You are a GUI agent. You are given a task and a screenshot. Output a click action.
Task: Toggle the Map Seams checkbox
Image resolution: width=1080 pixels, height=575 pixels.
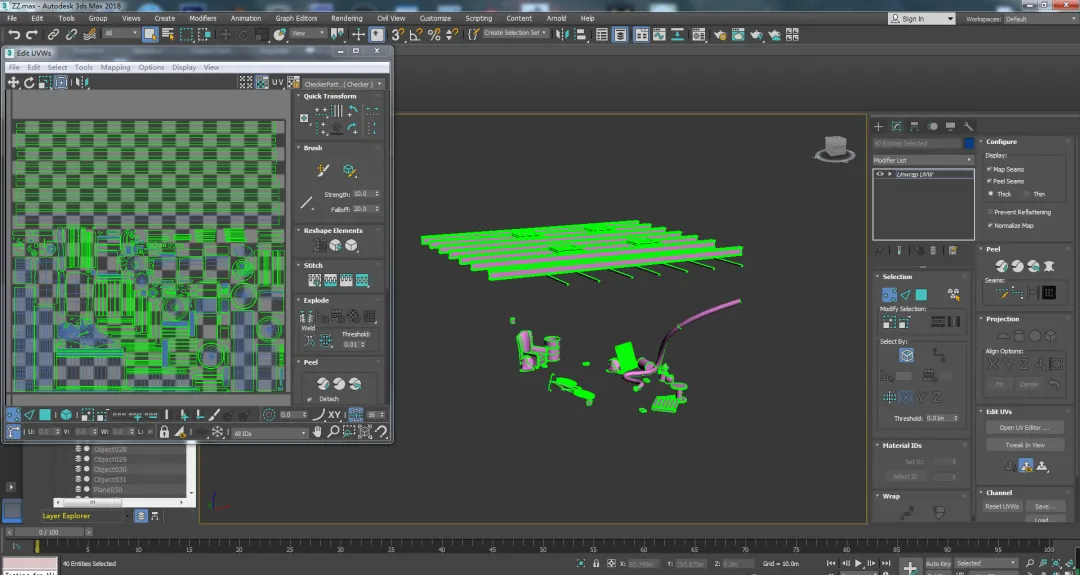point(989,169)
